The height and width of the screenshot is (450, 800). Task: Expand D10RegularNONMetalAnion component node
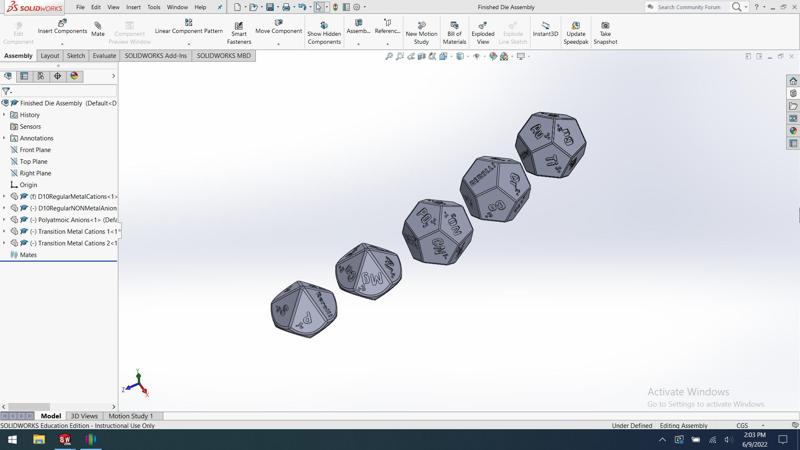[x=4, y=208]
